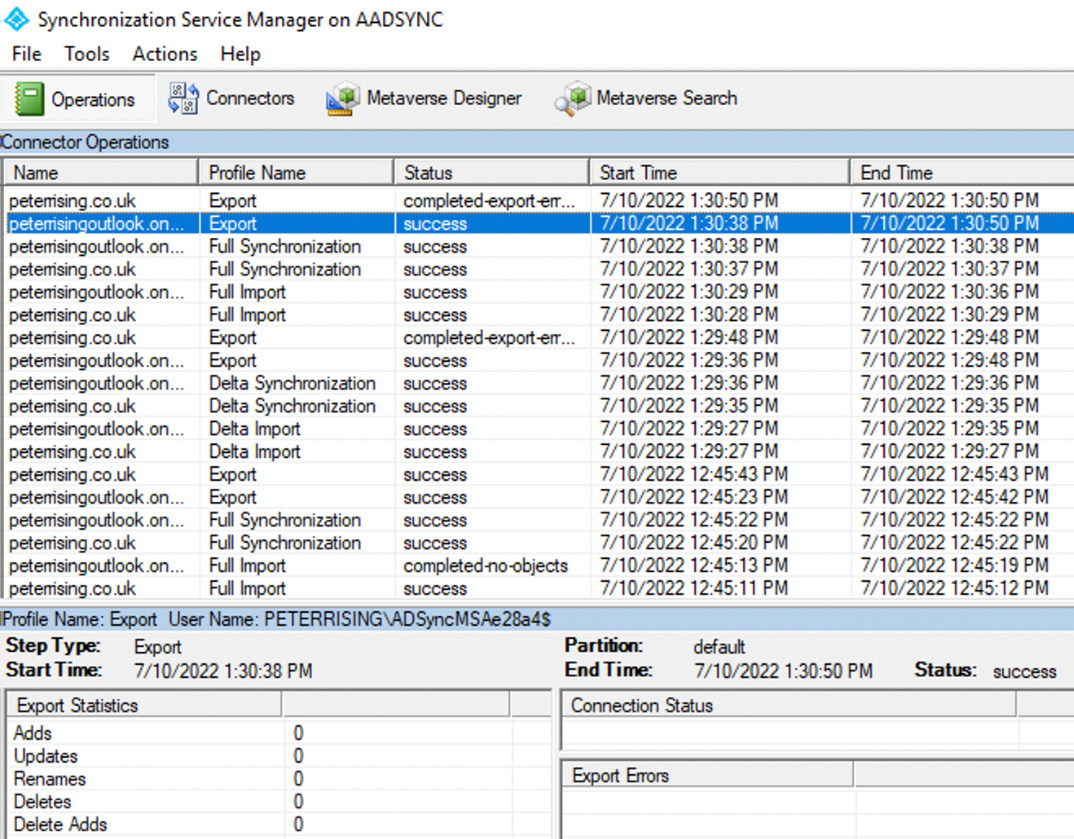
Task: Click the details Status value success
Action: [x=1025, y=671]
